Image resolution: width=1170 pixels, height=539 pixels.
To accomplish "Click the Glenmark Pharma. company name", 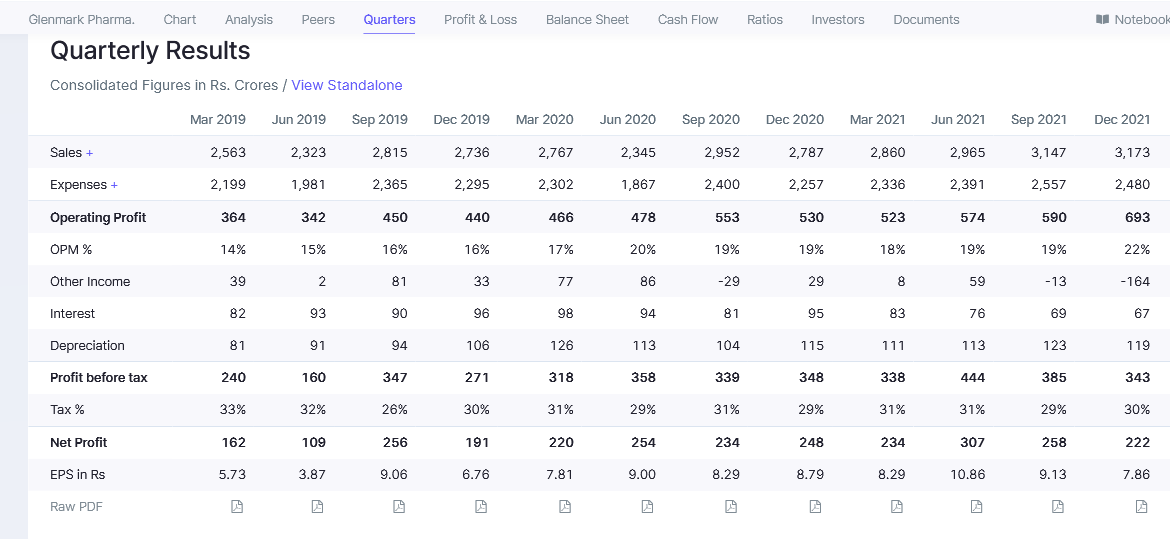I will pyautogui.click(x=81, y=19).
